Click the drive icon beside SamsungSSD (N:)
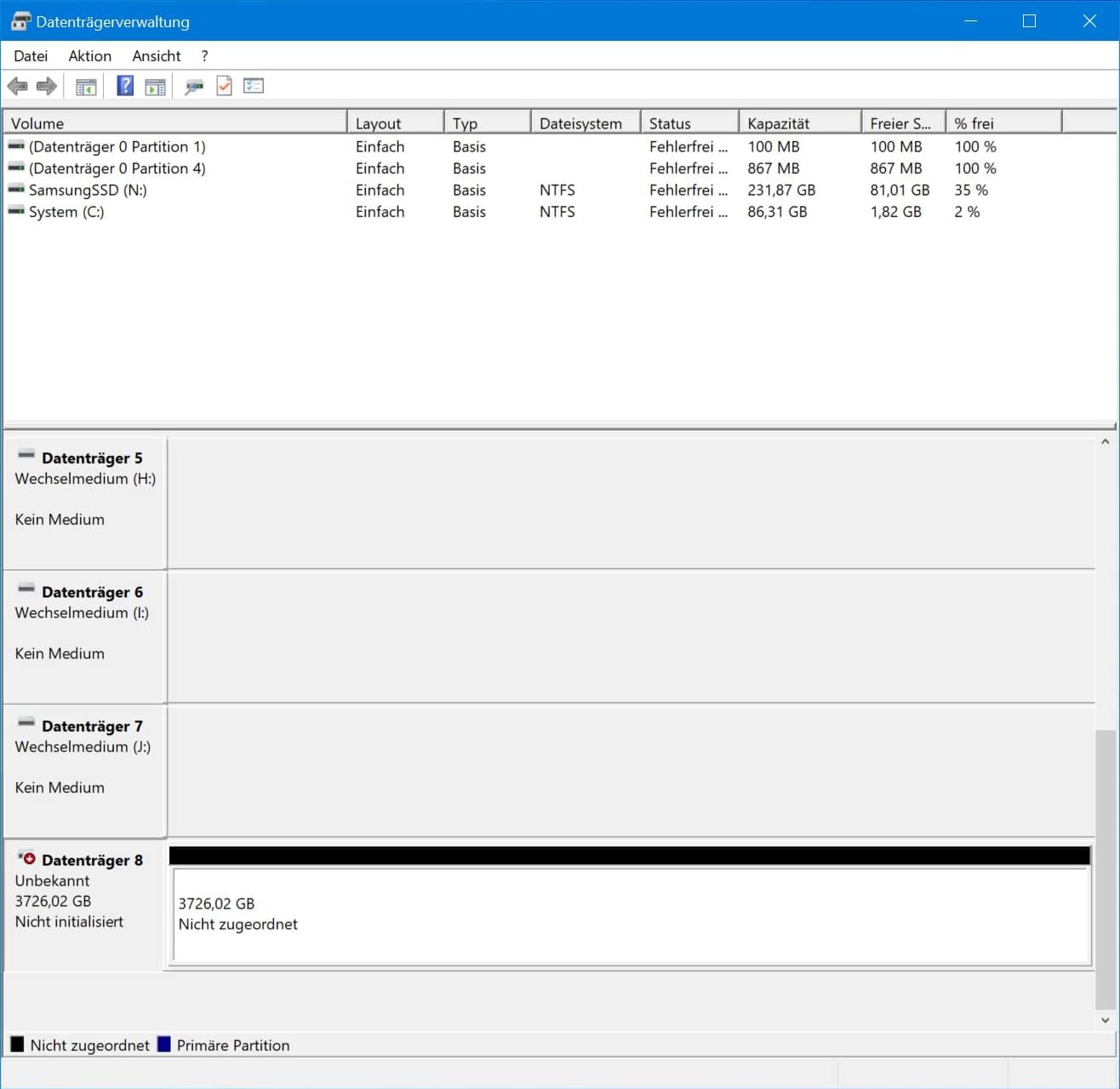1120x1089 pixels. pyautogui.click(x=16, y=190)
